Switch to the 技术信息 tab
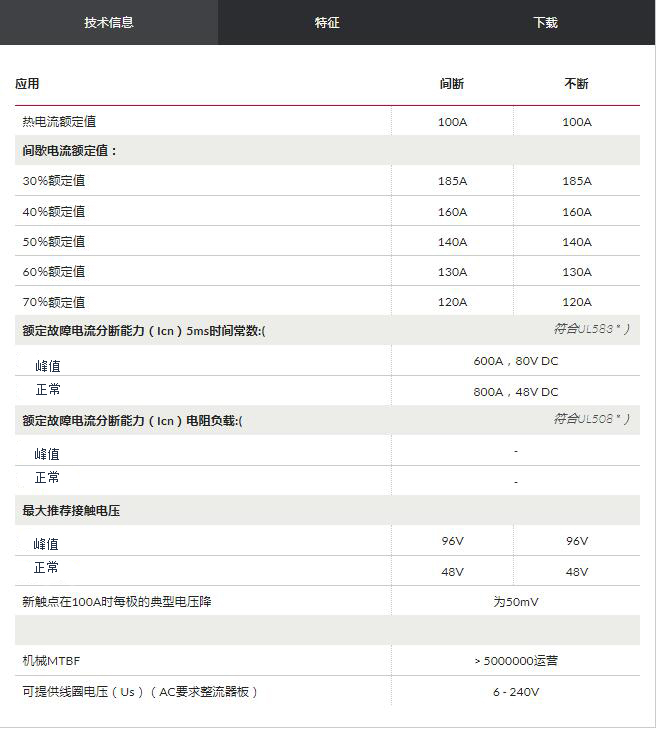The width and height of the screenshot is (657, 729). click(x=109, y=22)
